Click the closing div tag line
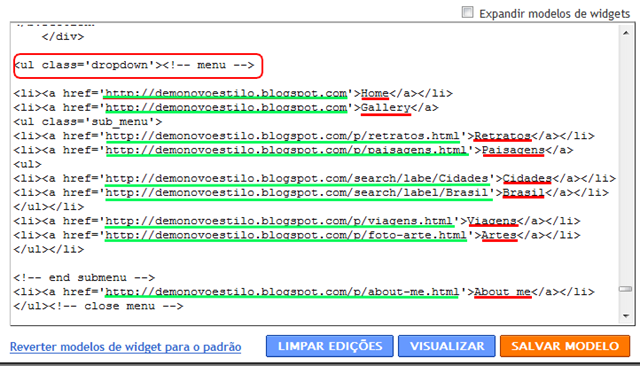The width and height of the screenshot is (640, 366). coord(62,37)
